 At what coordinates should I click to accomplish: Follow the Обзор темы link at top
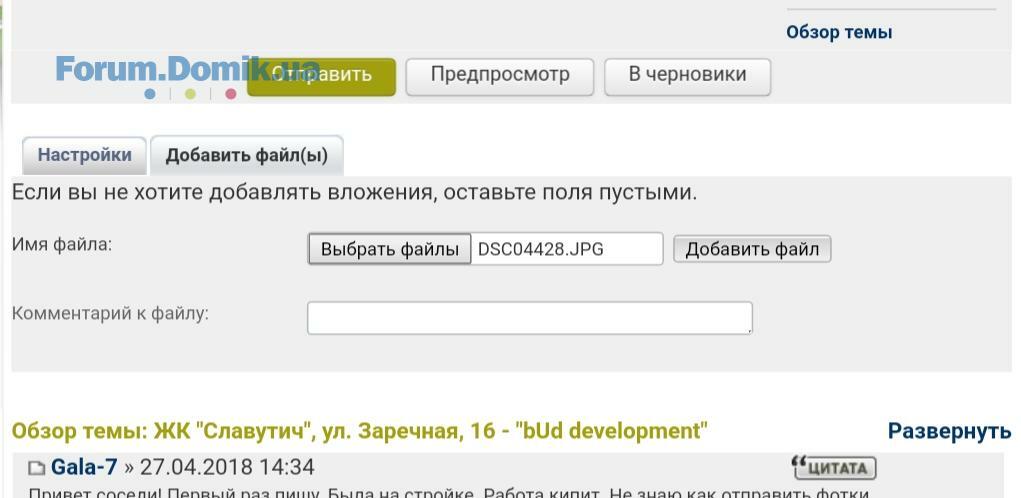839,32
